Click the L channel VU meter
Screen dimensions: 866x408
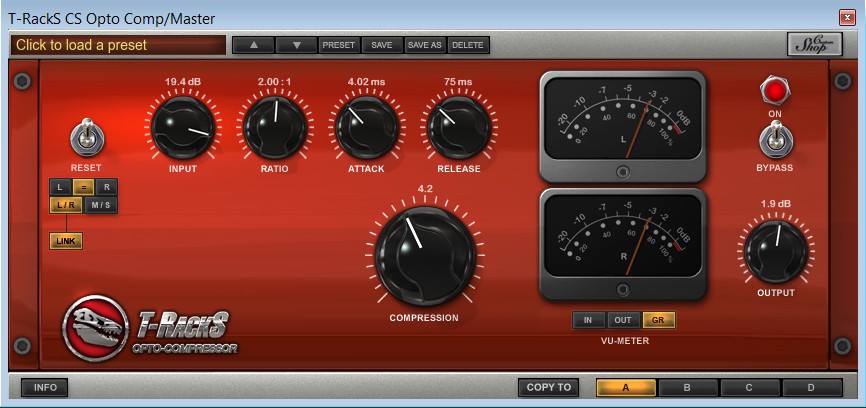click(x=623, y=126)
